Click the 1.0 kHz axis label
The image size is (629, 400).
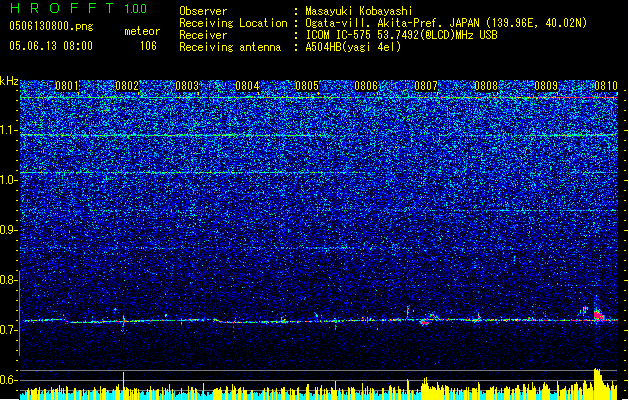coord(8,180)
